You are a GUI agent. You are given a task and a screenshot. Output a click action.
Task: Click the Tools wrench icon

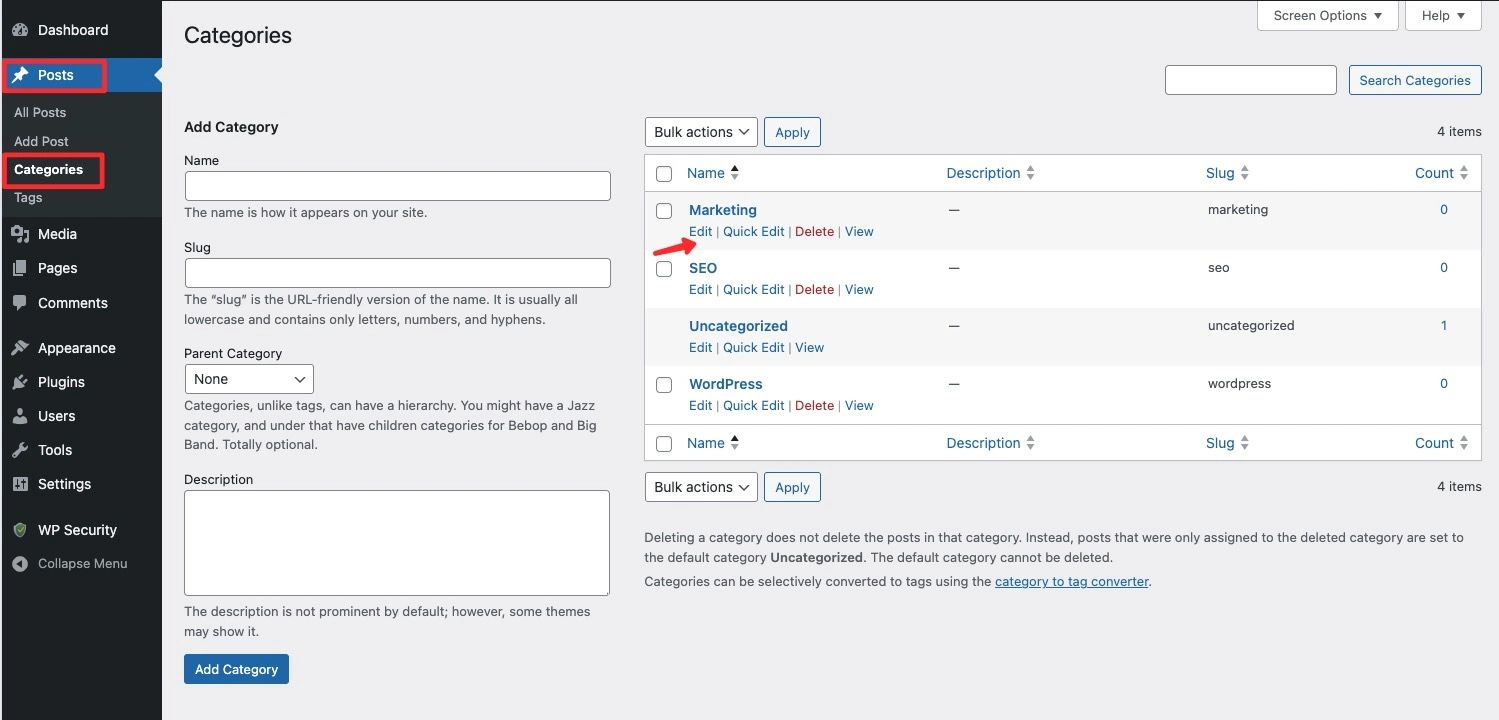point(20,450)
